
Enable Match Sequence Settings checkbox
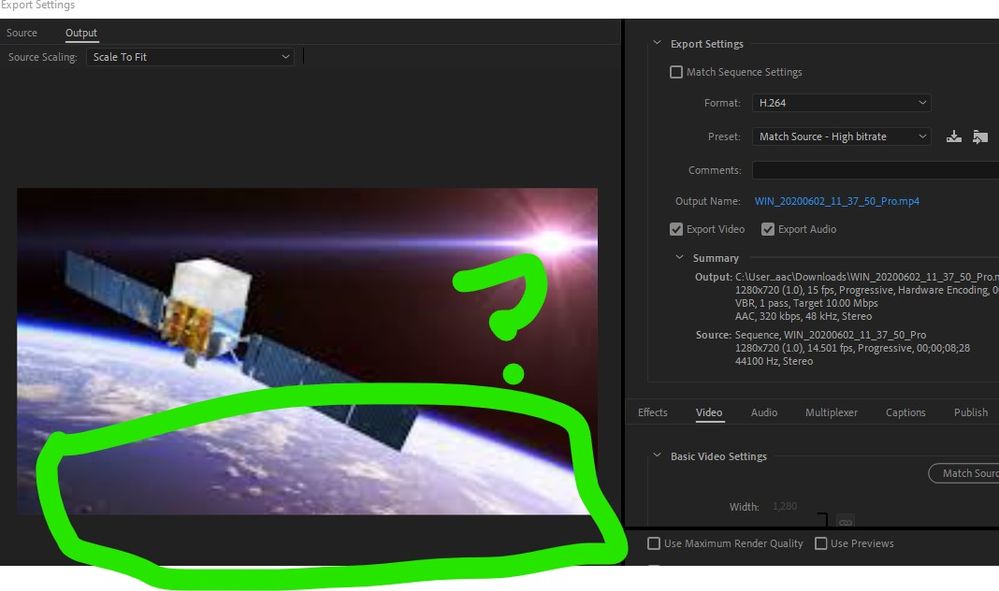click(x=676, y=72)
